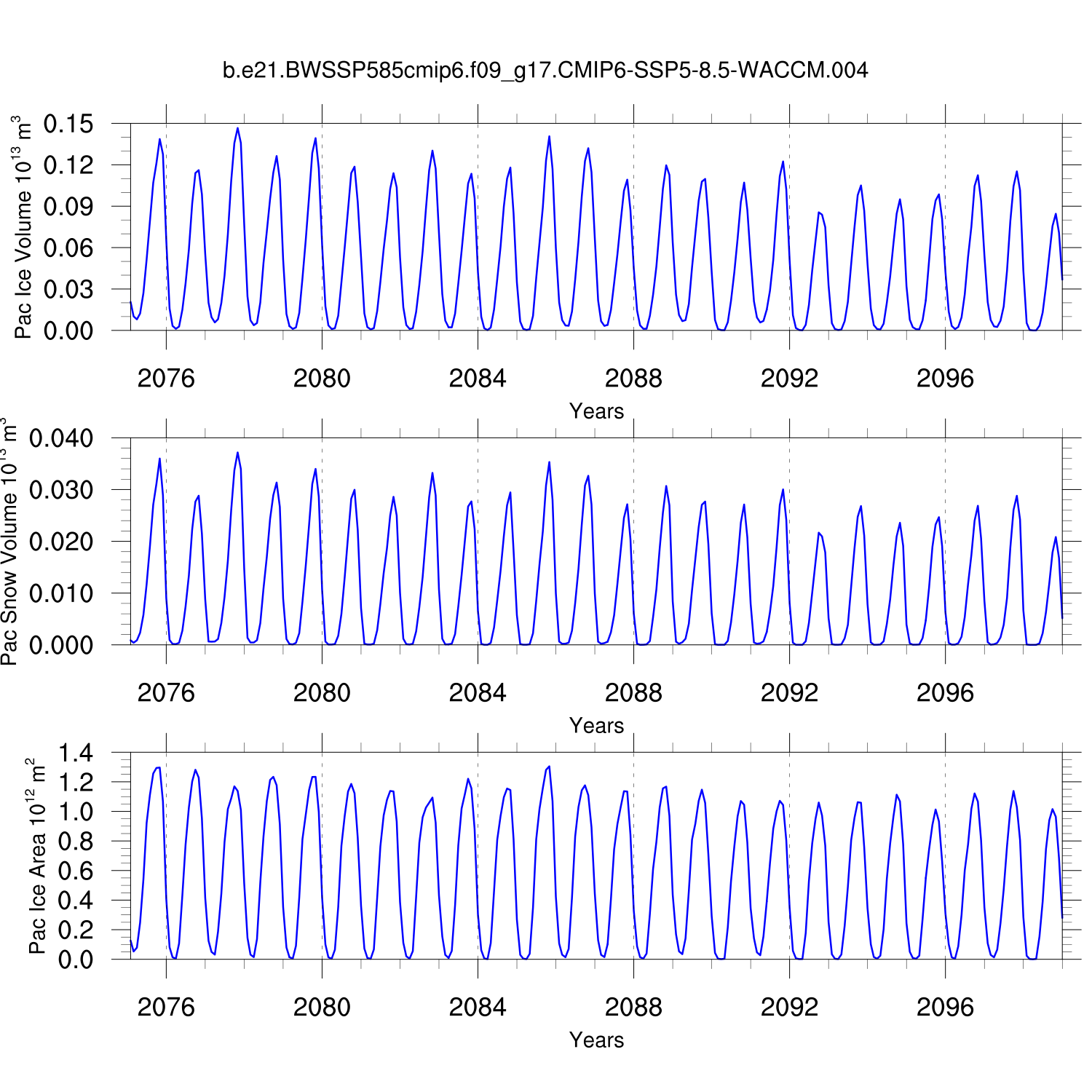Image resolution: width=1092 pixels, height=1092 pixels.
Task: Click the 0.6 value on the ice area axis
Action: tap(76, 871)
